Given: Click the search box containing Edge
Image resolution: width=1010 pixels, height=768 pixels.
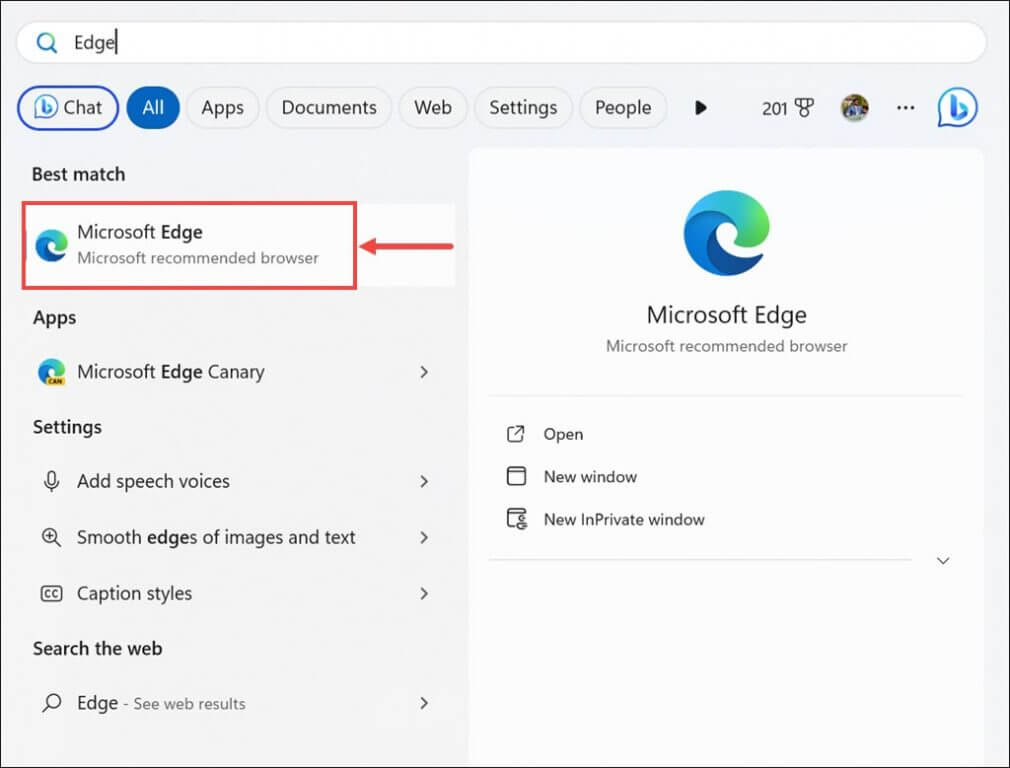Looking at the screenshot, I should click(501, 43).
